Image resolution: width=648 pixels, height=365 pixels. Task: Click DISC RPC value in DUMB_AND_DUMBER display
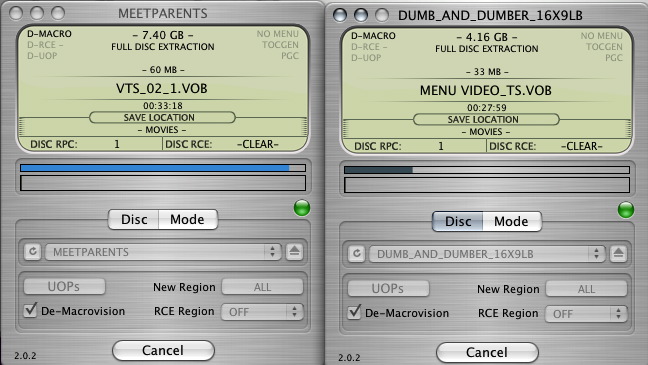pos(441,146)
